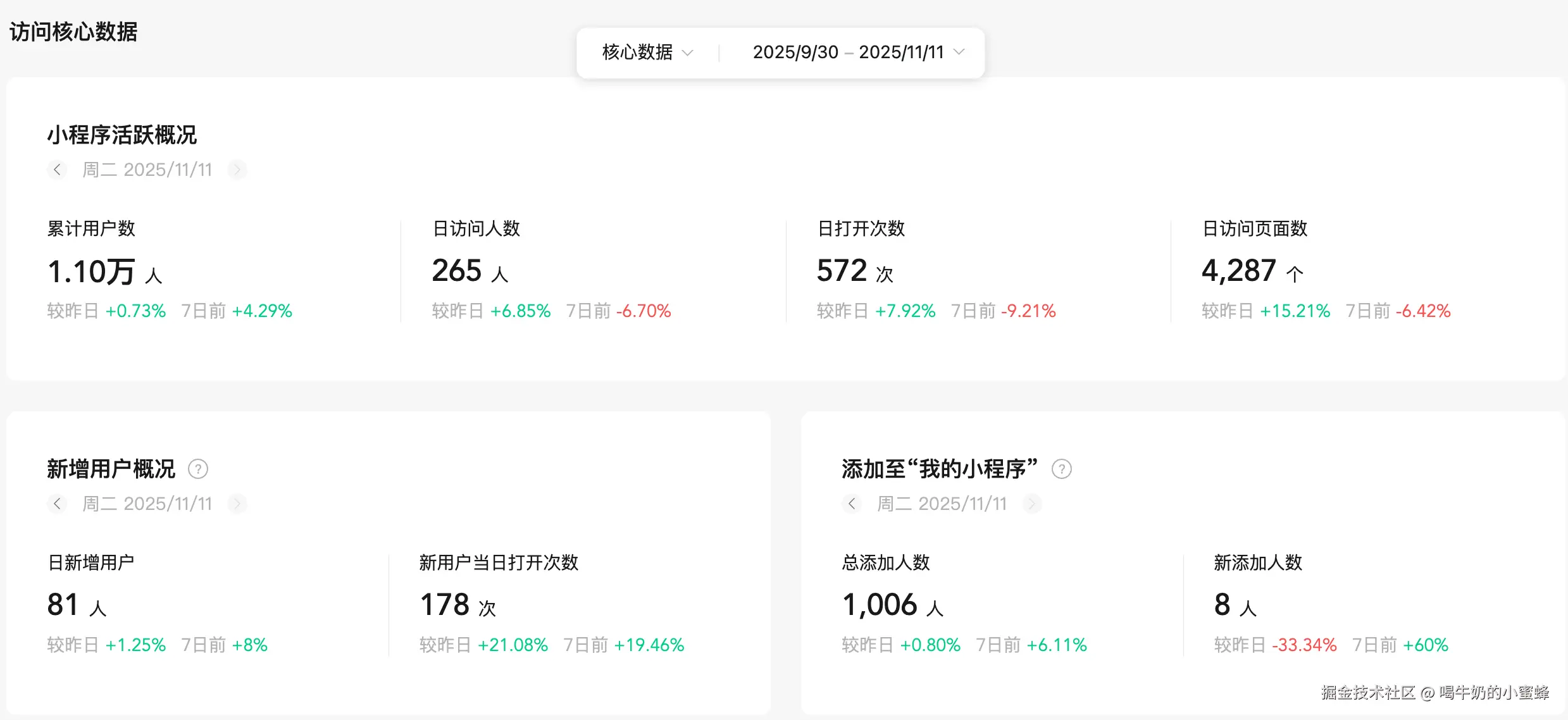The height and width of the screenshot is (720, 1568).
Task: Open help icon beside 添加至"我的小程序"
Action: pyautogui.click(x=1061, y=469)
